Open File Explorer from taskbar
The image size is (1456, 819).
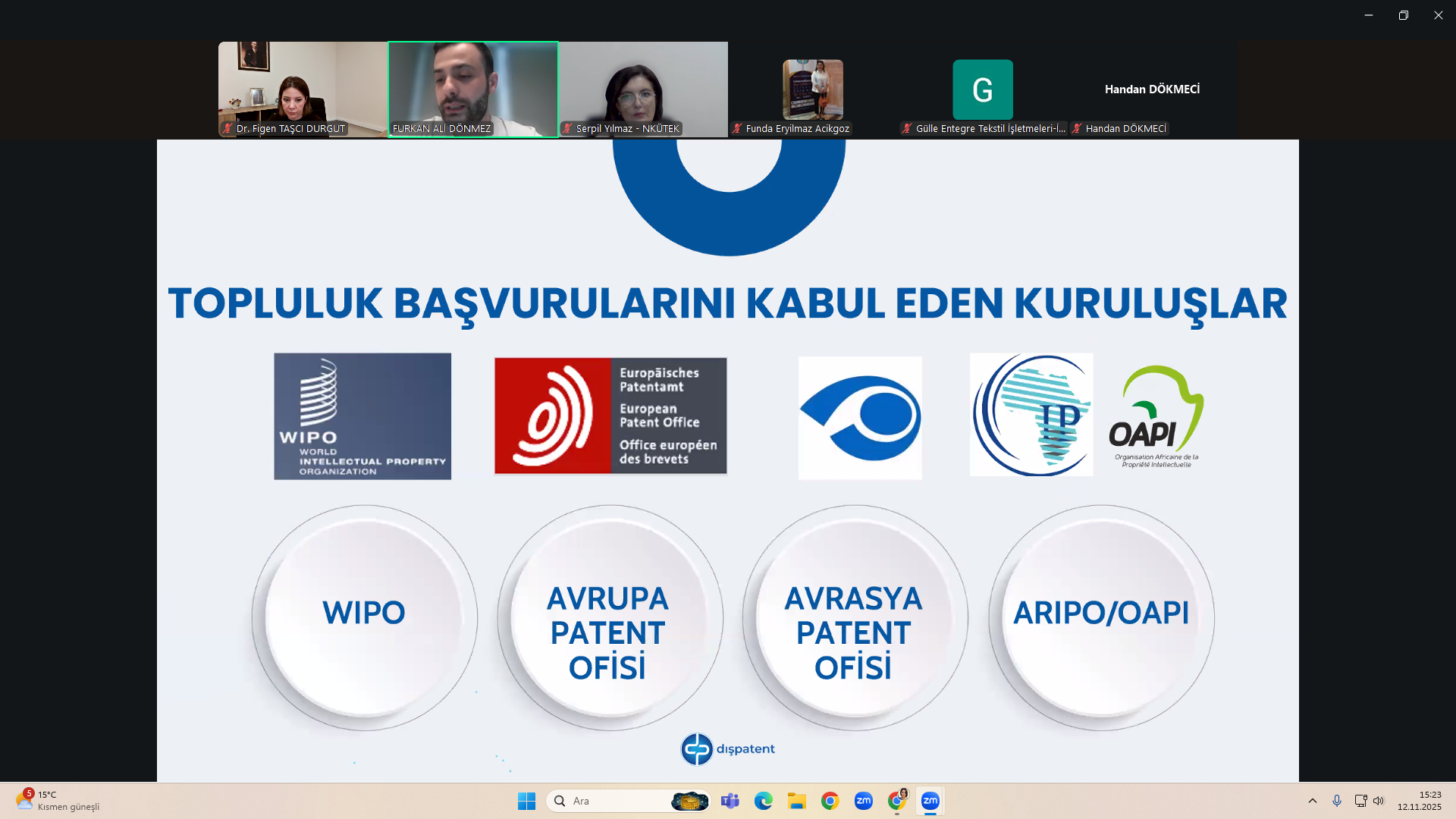[796, 801]
